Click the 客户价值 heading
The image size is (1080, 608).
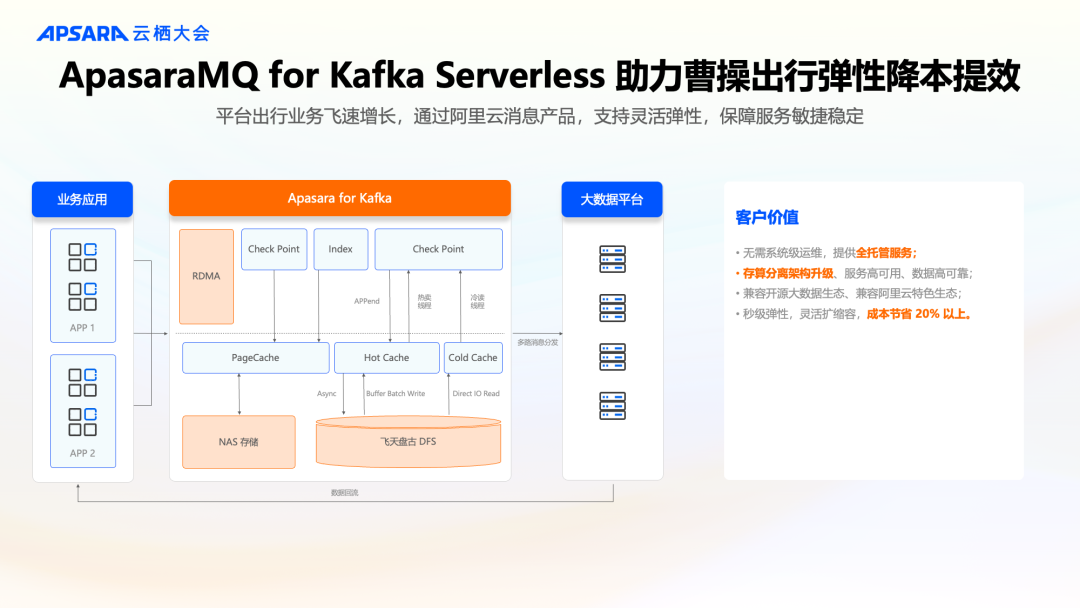pos(767,218)
